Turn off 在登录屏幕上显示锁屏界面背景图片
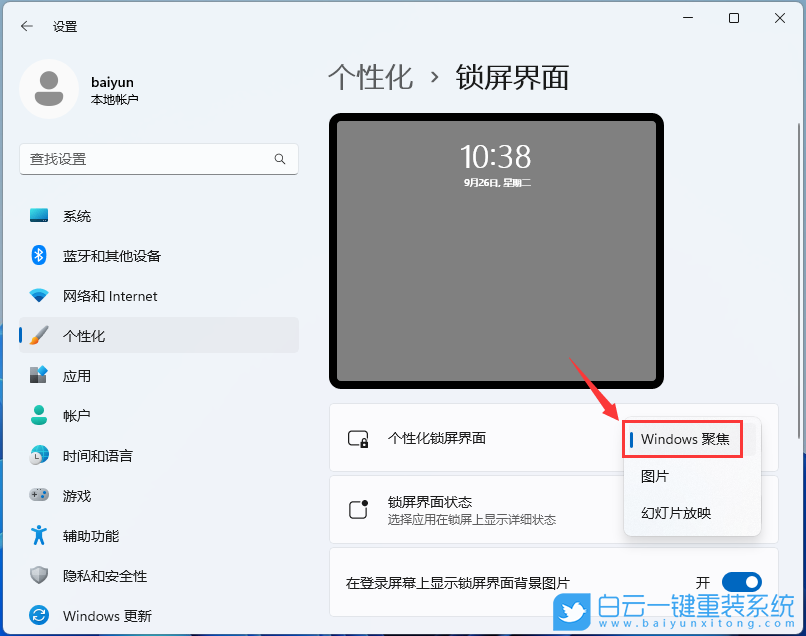 click(741, 581)
